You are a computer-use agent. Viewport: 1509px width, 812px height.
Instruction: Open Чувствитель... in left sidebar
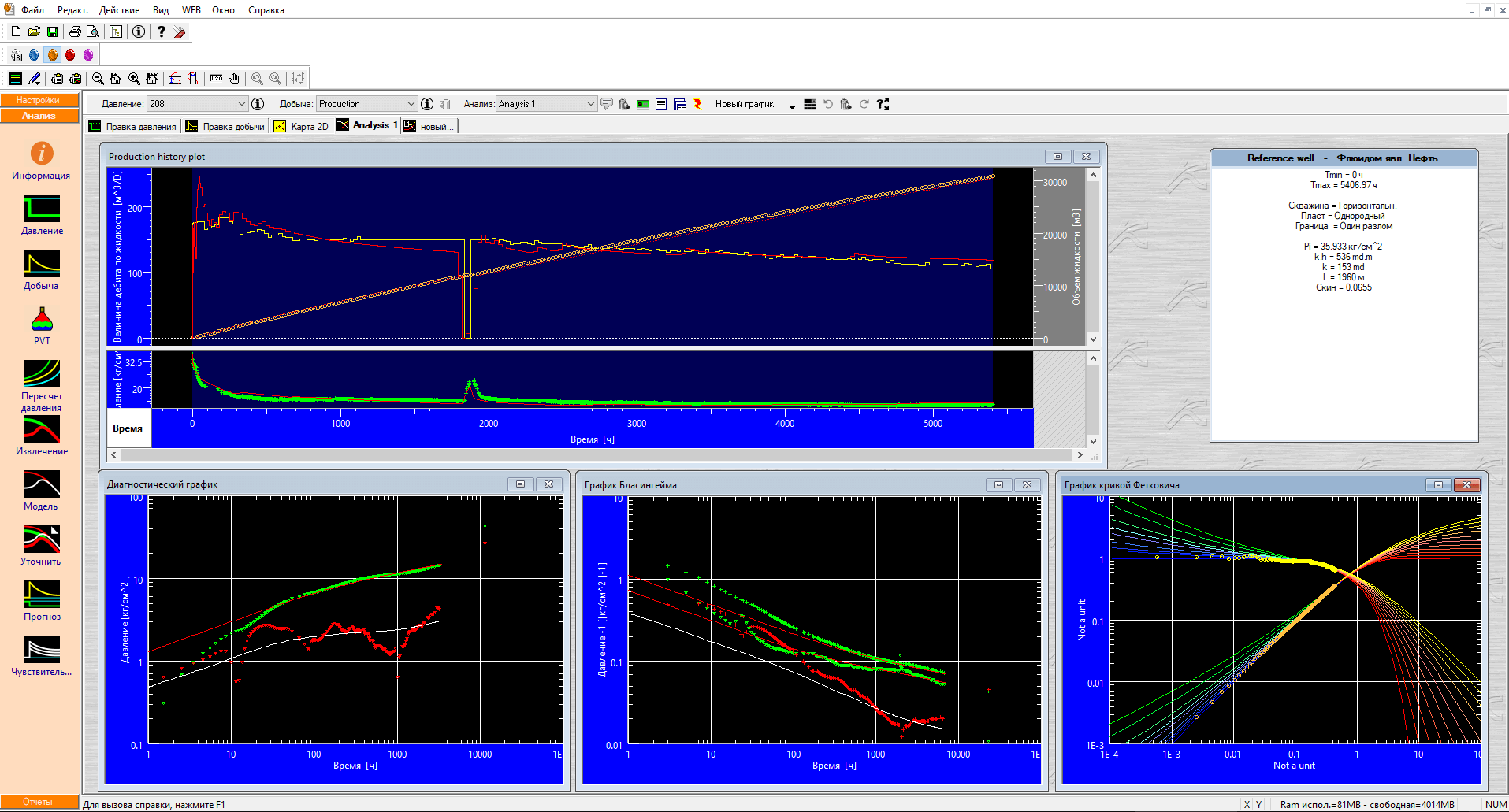(42, 657)
